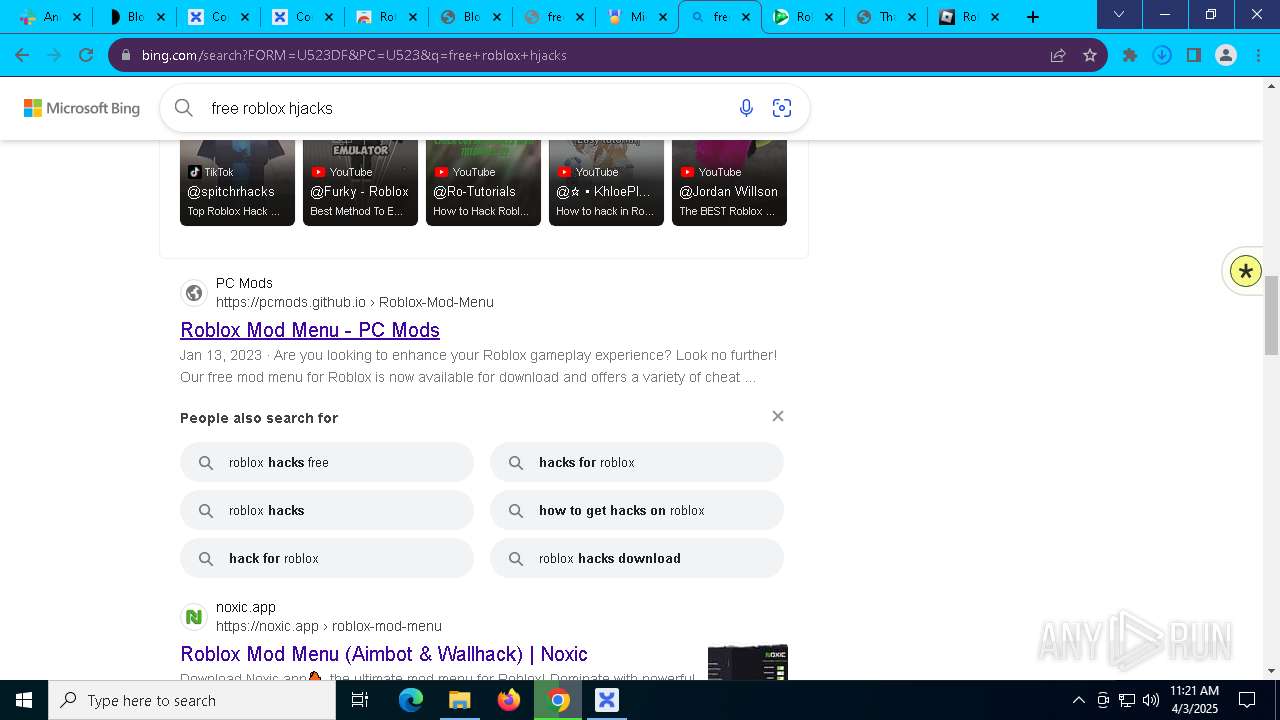Open visual search camera icon
The height and width of the screenshot is (720, 1280).
782,108
